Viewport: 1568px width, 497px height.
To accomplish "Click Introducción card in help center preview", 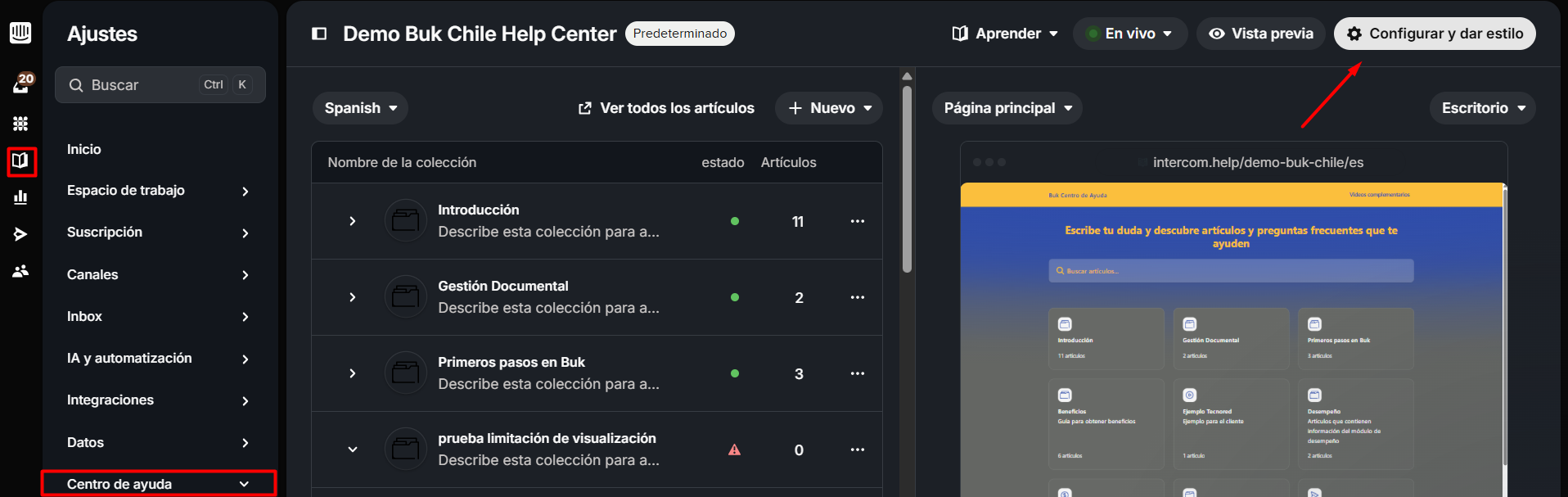I will 1106,339.
